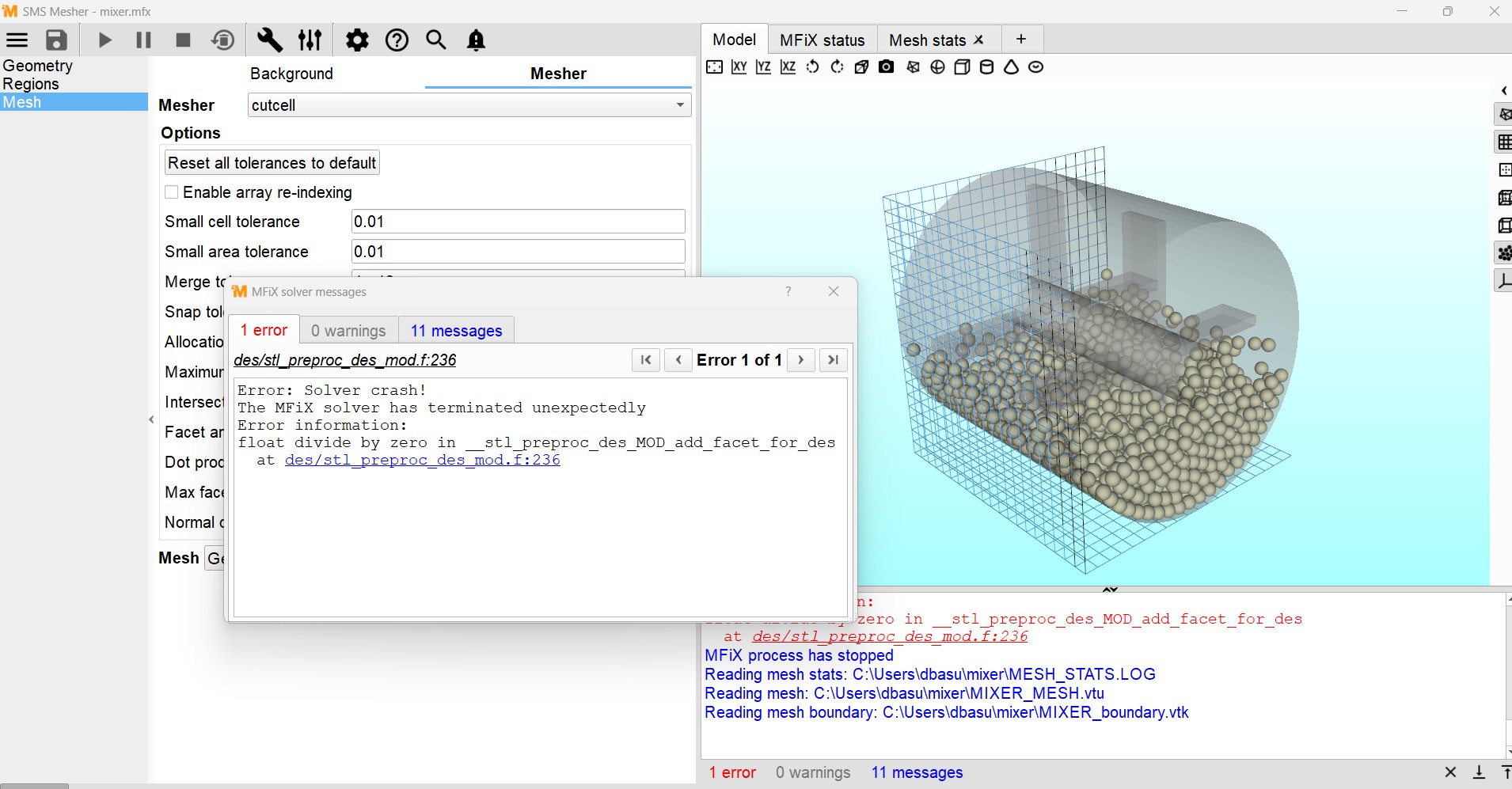Go to next error in dialog
The height and width of the screenshot is (789, 1512).
[801, 360]
